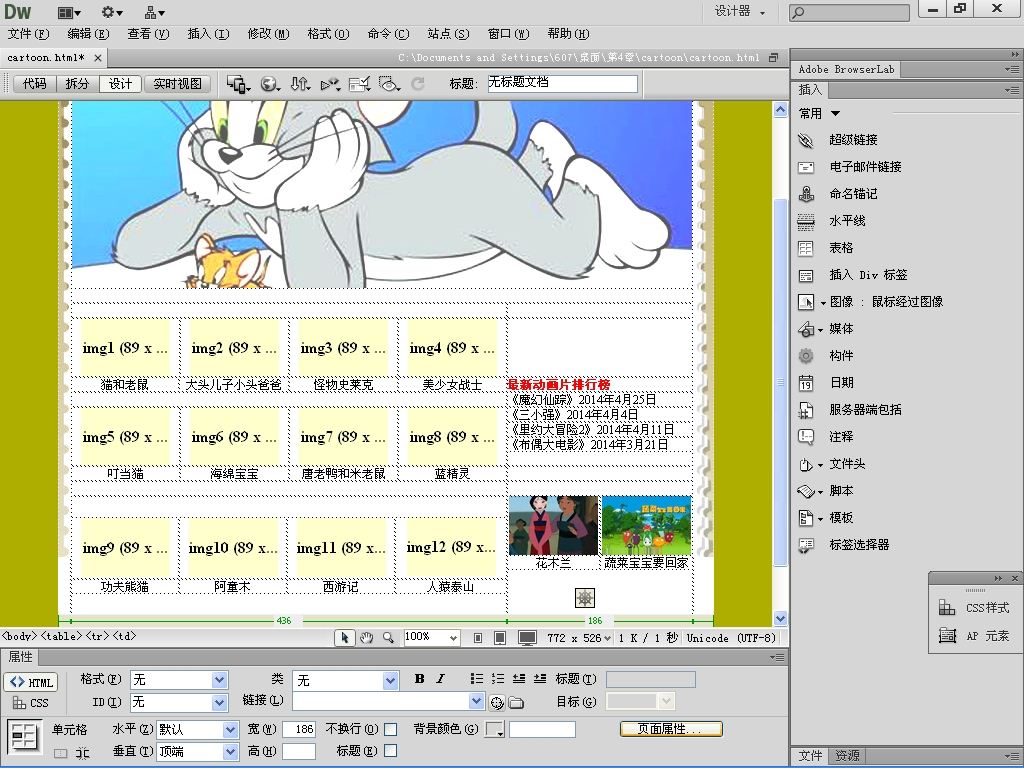Screen dimensions: 1024x768
Task: Click Insert Div Tag icon
Action: click(x=806, y=276)
